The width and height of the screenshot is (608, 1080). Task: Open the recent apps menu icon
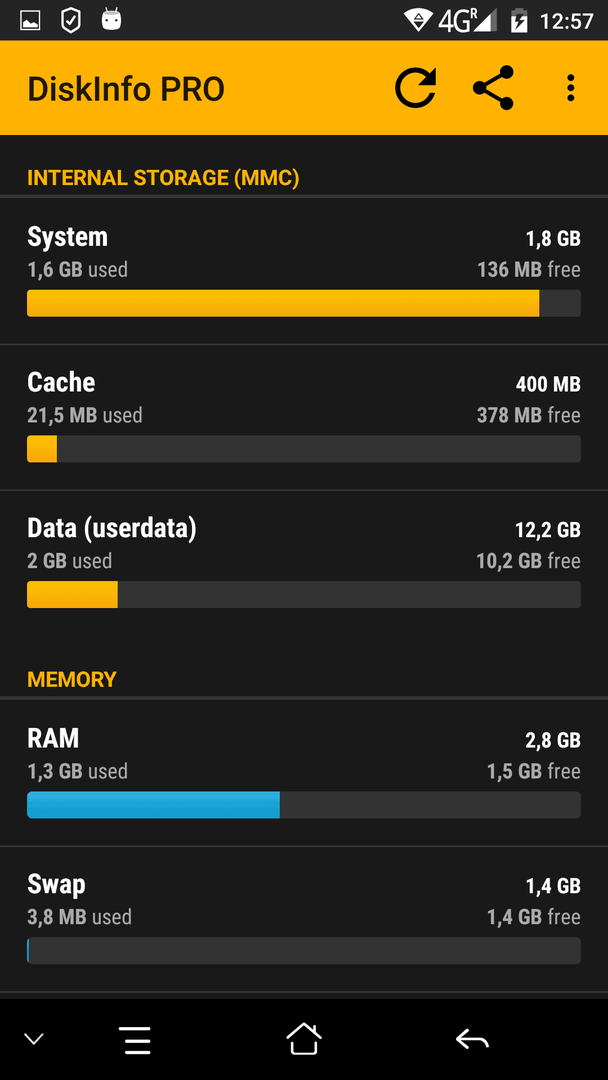coord(135,1040)
